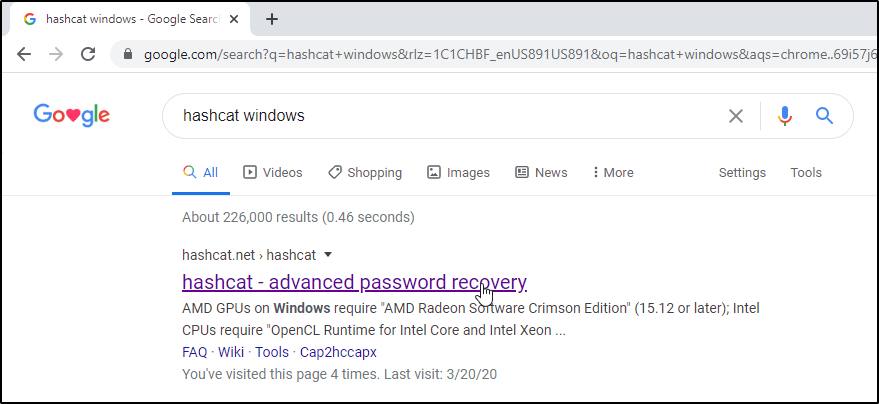Switch to the Videos results tab
The height and width of the screenshot is (404, 879).
click(x=273, y=173)
